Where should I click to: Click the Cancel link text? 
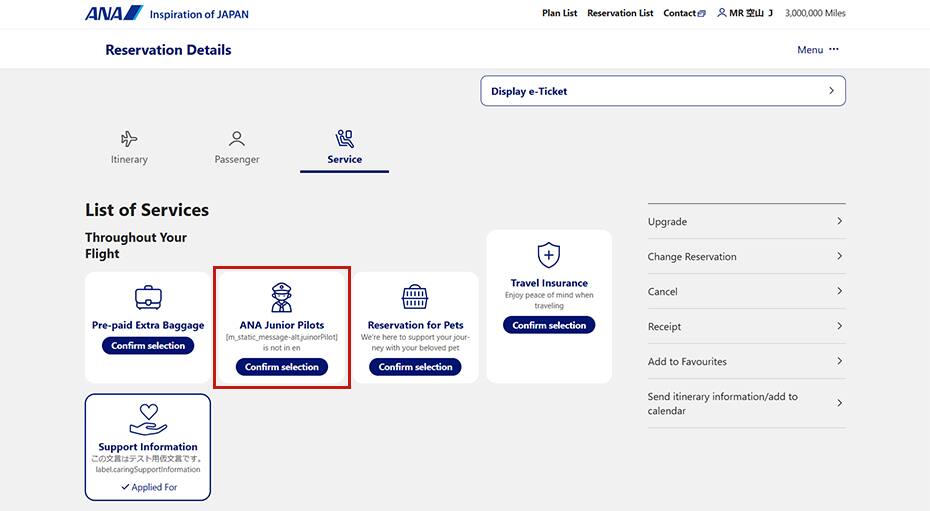coord(663,292)
